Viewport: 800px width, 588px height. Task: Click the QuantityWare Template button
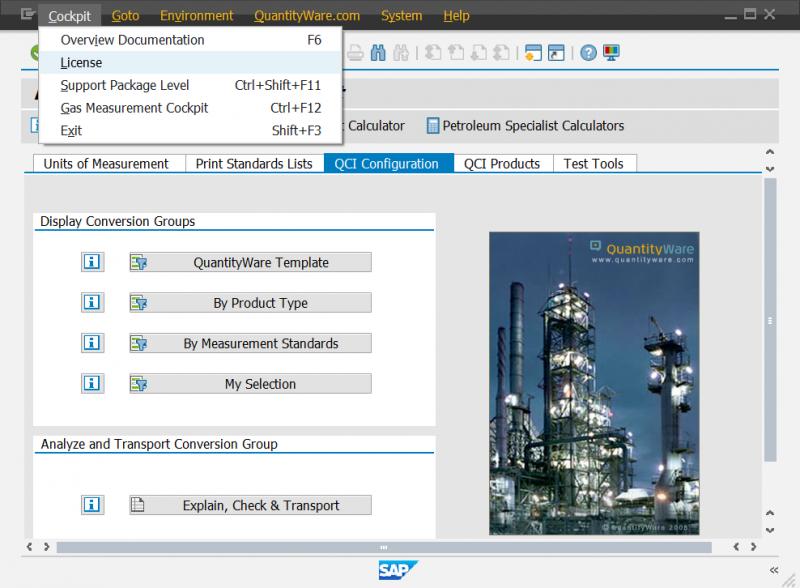(x=251, y=262)
